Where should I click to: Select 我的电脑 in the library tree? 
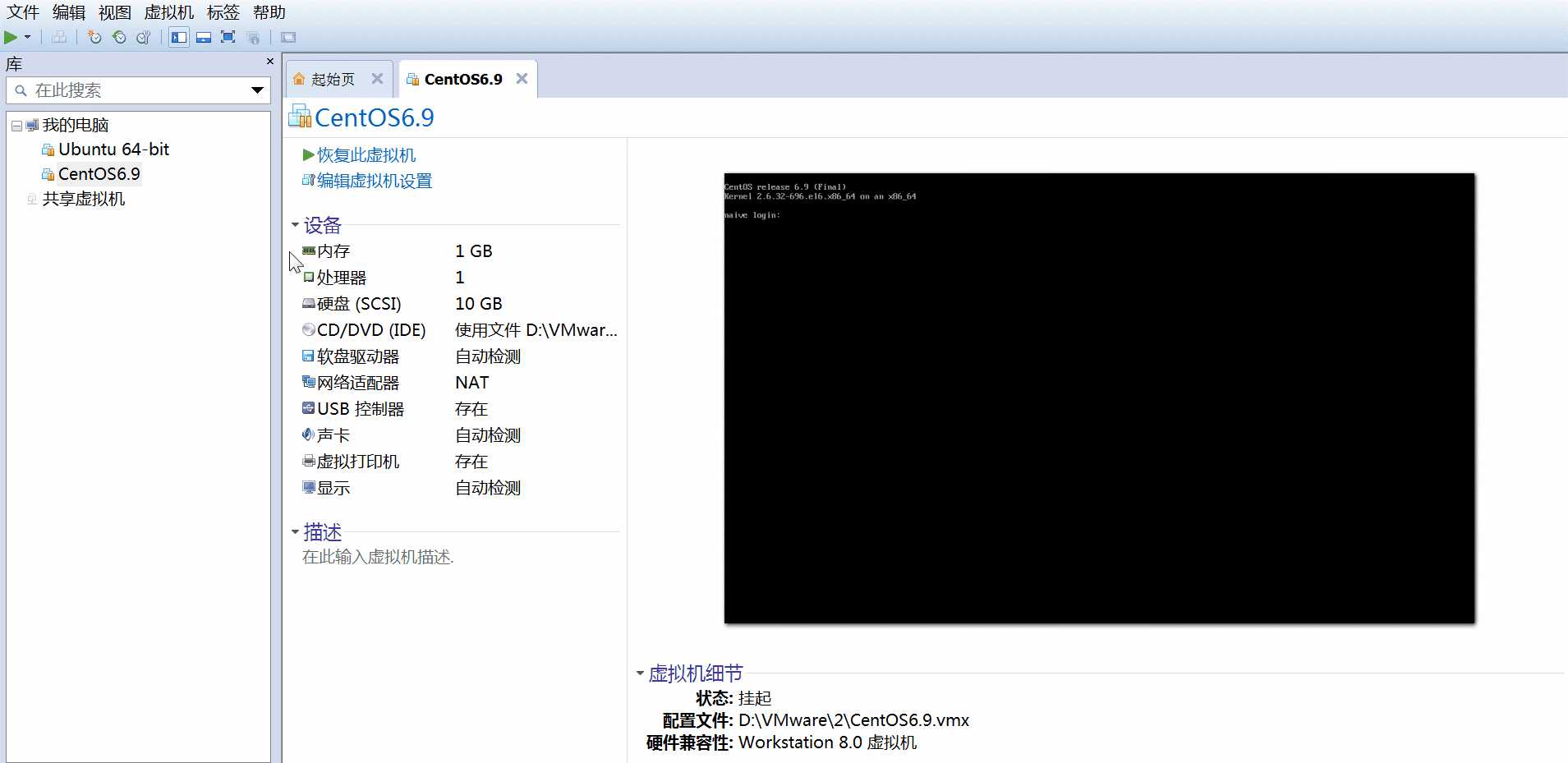76,125
